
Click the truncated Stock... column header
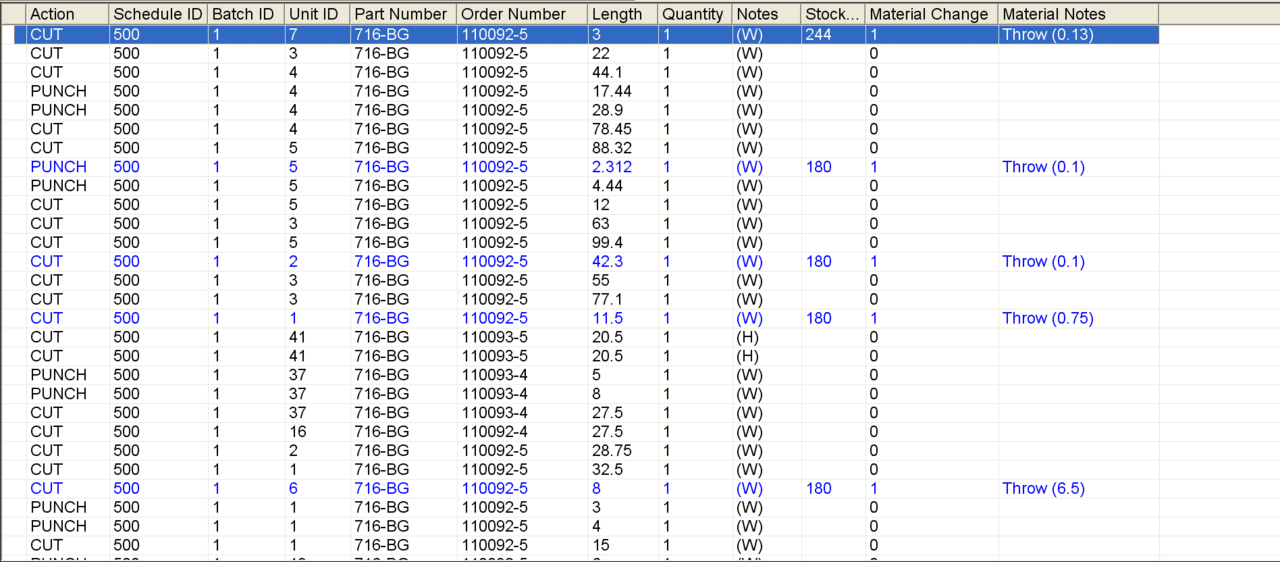[x=833, y=14]
